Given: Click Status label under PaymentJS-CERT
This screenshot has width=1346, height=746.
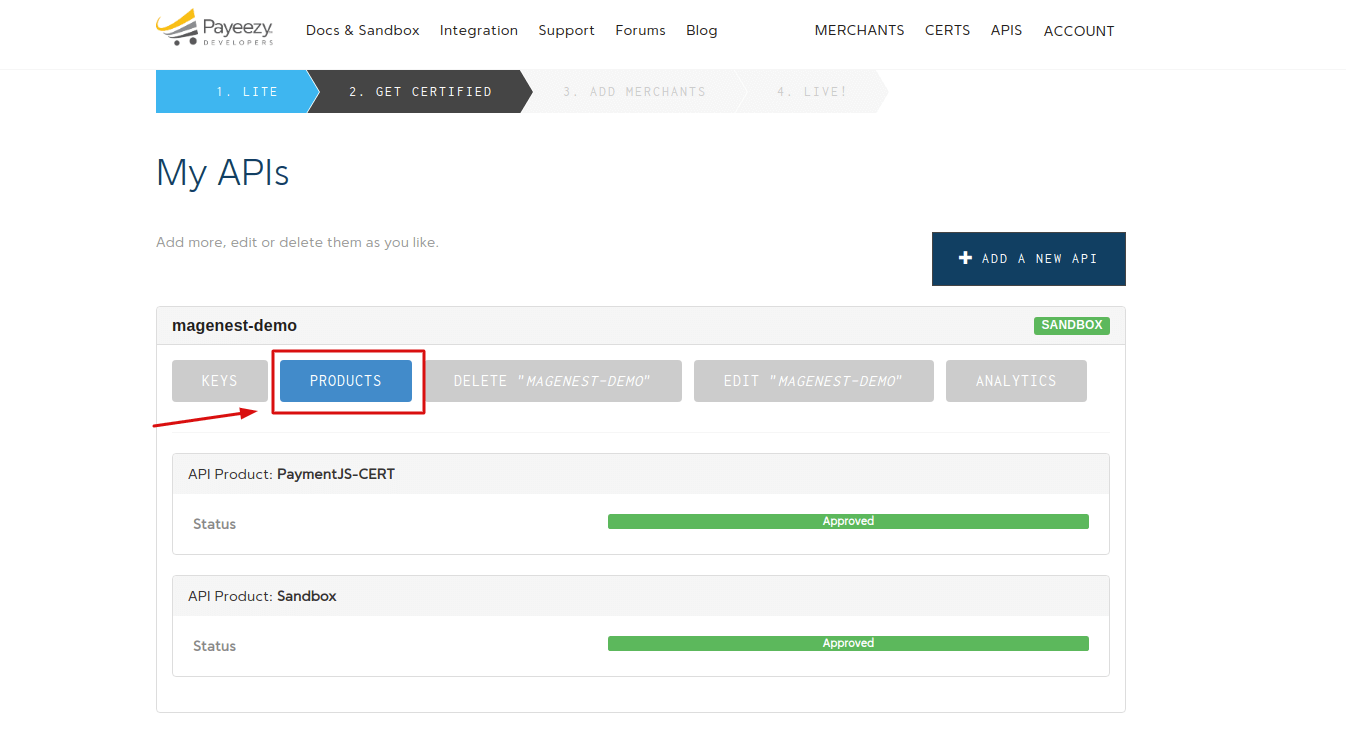Looking at the screenshot, I should point(214,524).
